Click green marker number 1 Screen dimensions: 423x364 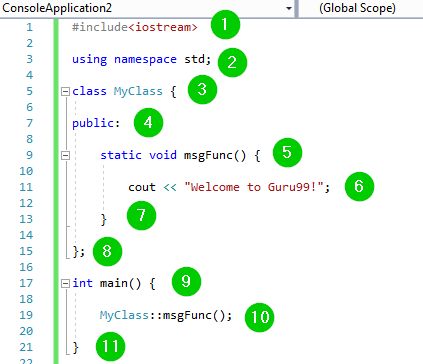(x=225, y=24)
